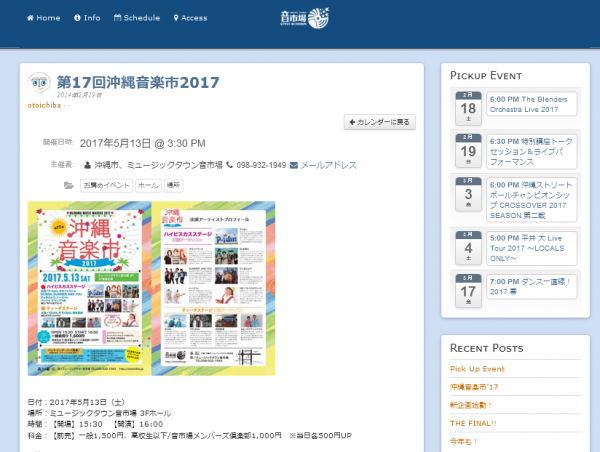
Task: Click the date 3 calendar badge
Action: (x=468, y=194)
